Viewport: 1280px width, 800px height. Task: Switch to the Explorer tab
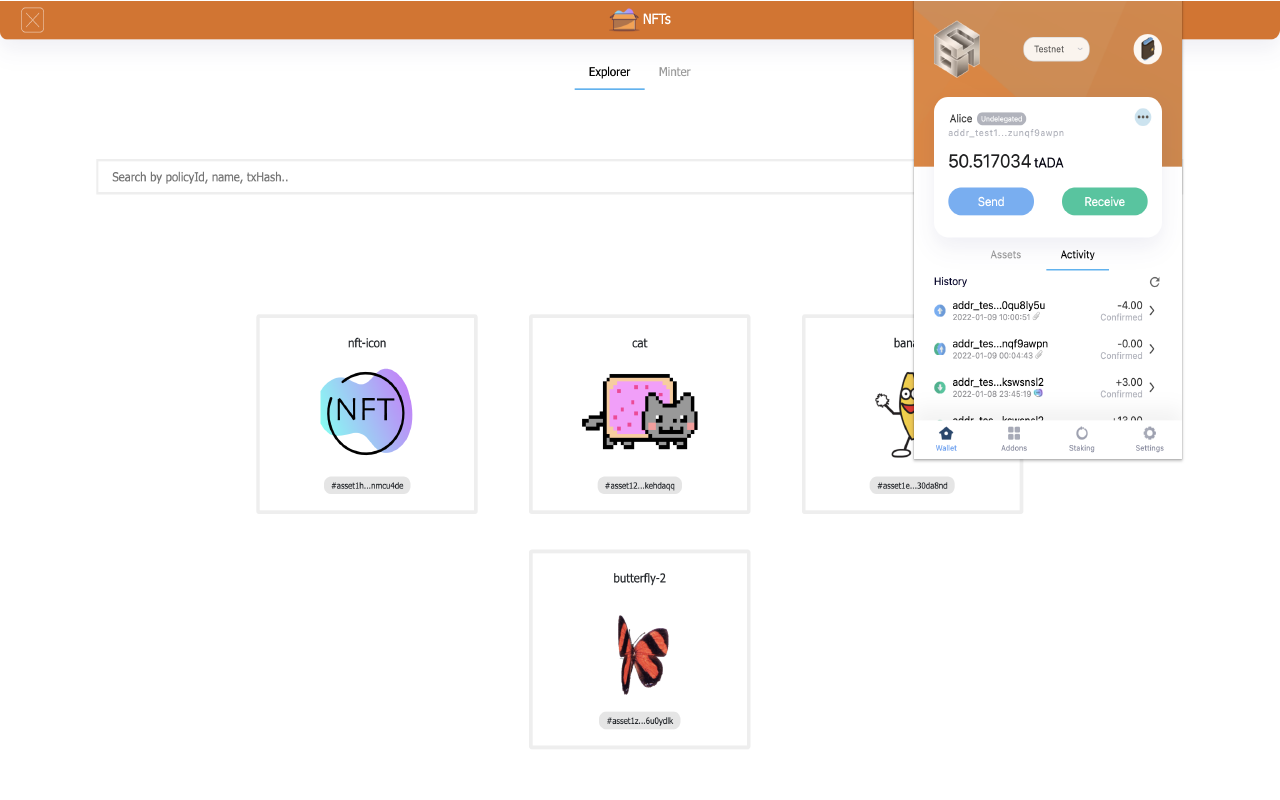coord(609,72)
